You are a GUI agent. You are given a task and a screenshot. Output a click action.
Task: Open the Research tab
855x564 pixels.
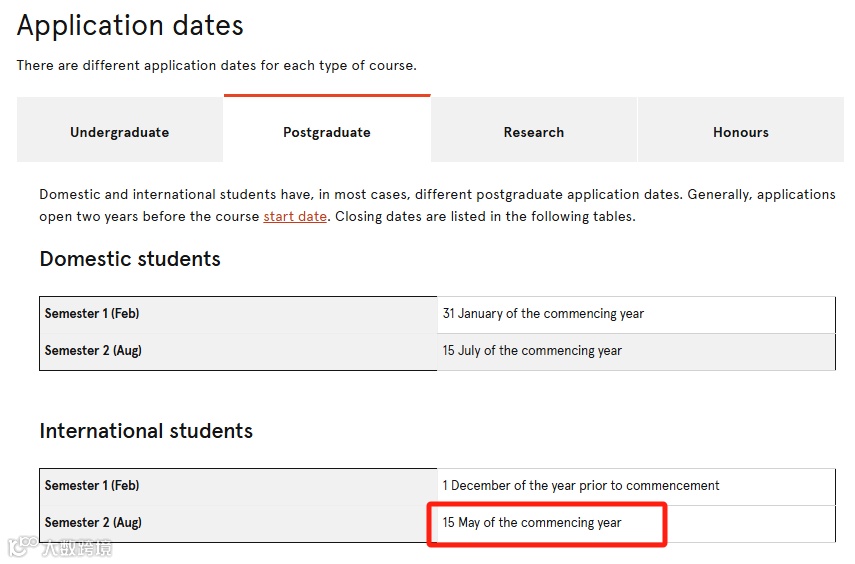[x=533, y=132]
